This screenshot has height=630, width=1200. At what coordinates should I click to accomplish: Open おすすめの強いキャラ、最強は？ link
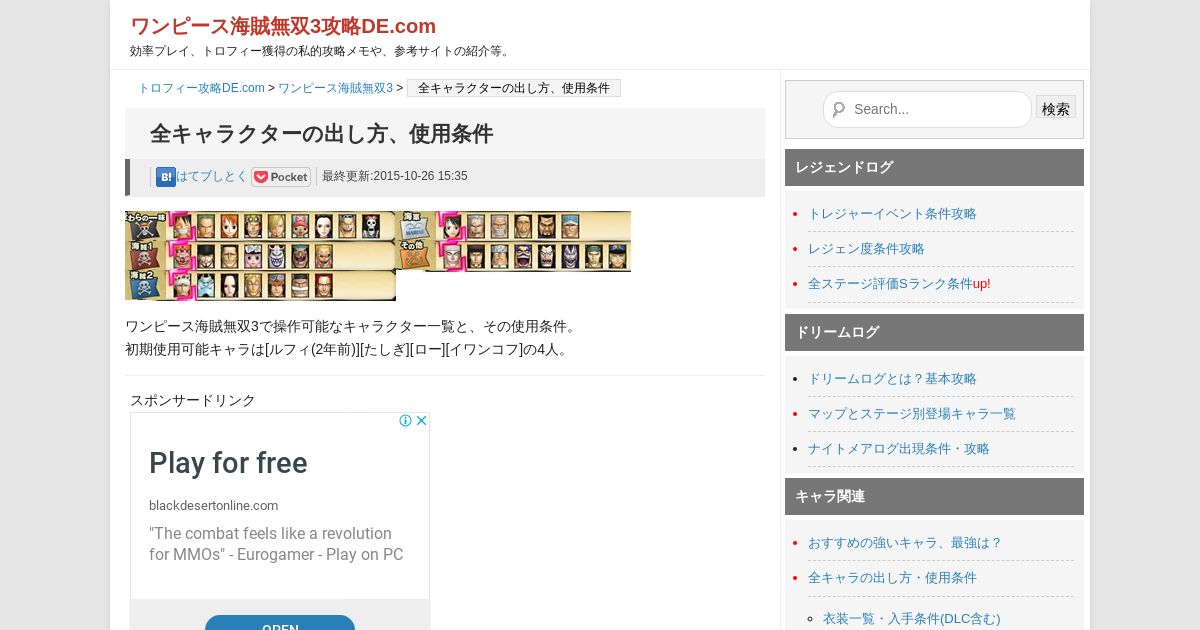(x=905, y=543)
